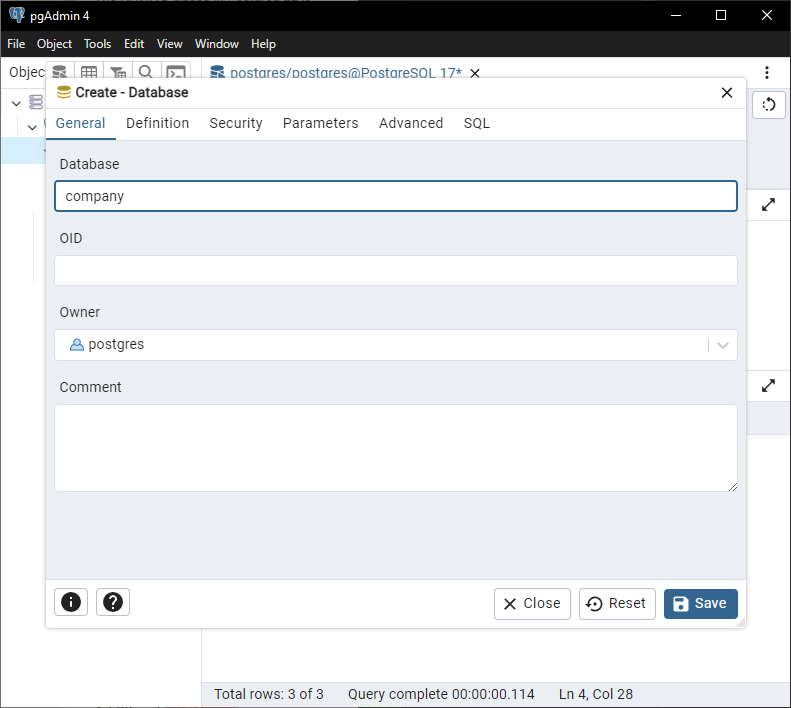
Task: Close the pgAdmin 4 window
Action: (766, 15)
